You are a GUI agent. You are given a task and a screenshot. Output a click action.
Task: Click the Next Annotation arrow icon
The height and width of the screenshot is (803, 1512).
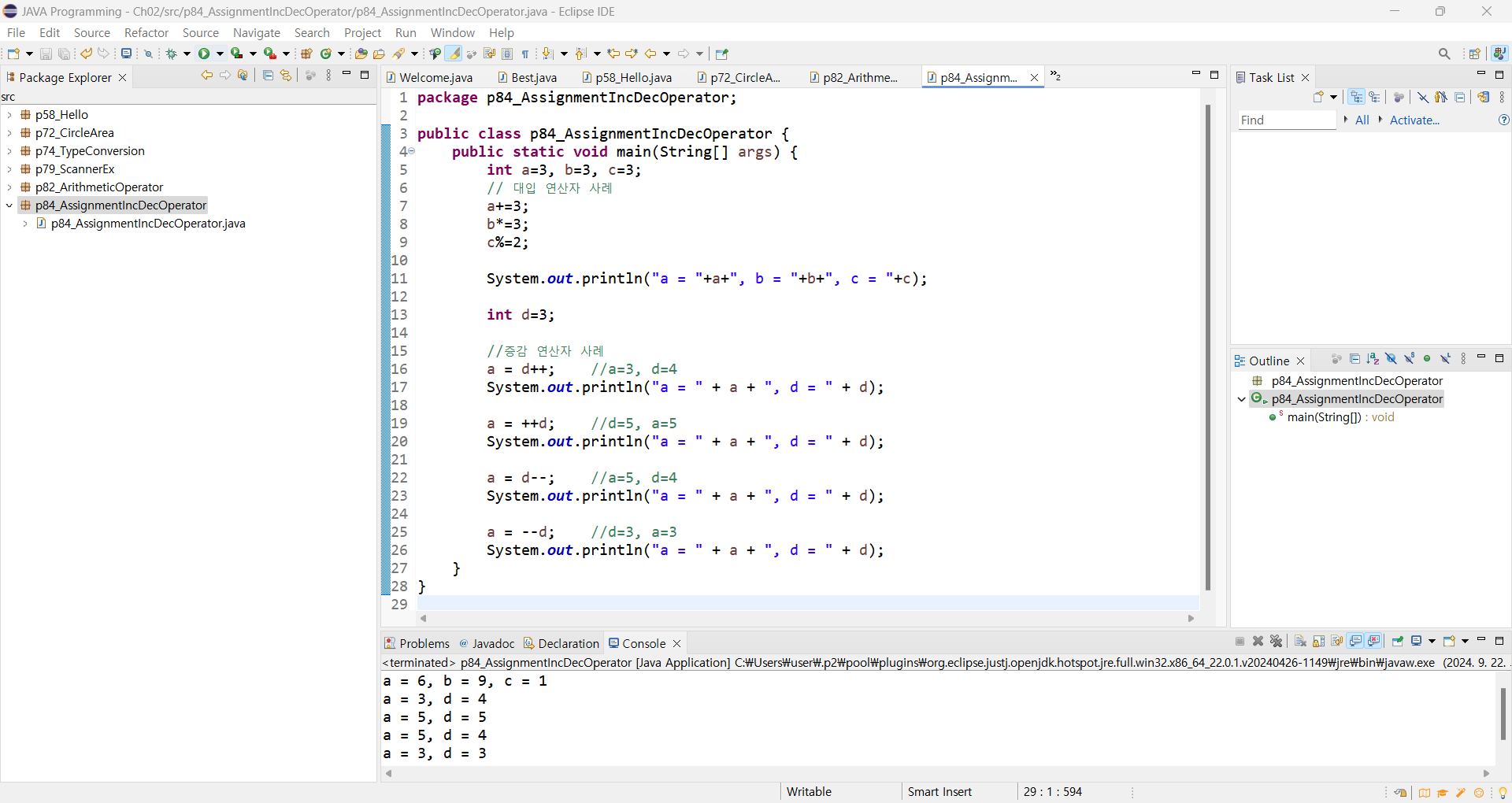(548, 54)
